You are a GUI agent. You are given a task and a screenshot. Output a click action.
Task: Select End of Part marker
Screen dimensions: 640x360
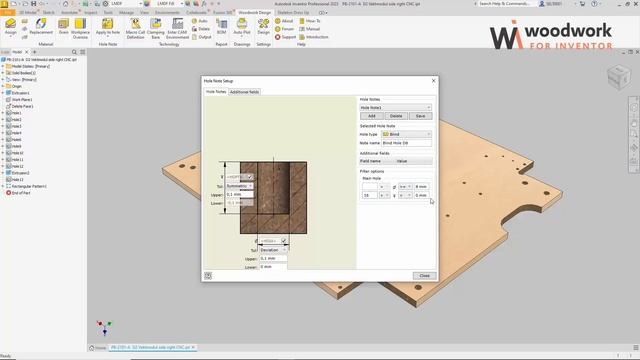pyautogui.click(x=18, y=193)
